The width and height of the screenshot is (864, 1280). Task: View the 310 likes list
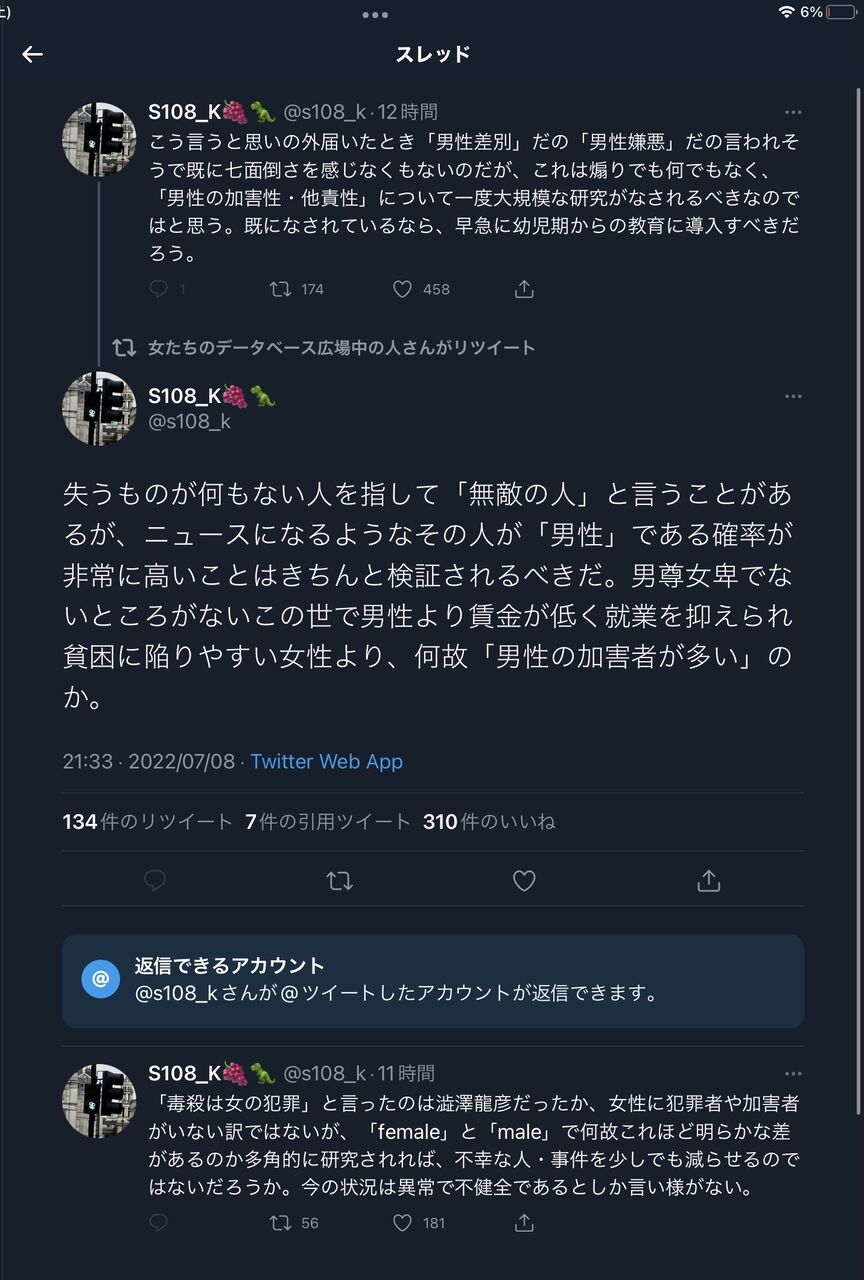pyautogui.click(x=489, y=822)
